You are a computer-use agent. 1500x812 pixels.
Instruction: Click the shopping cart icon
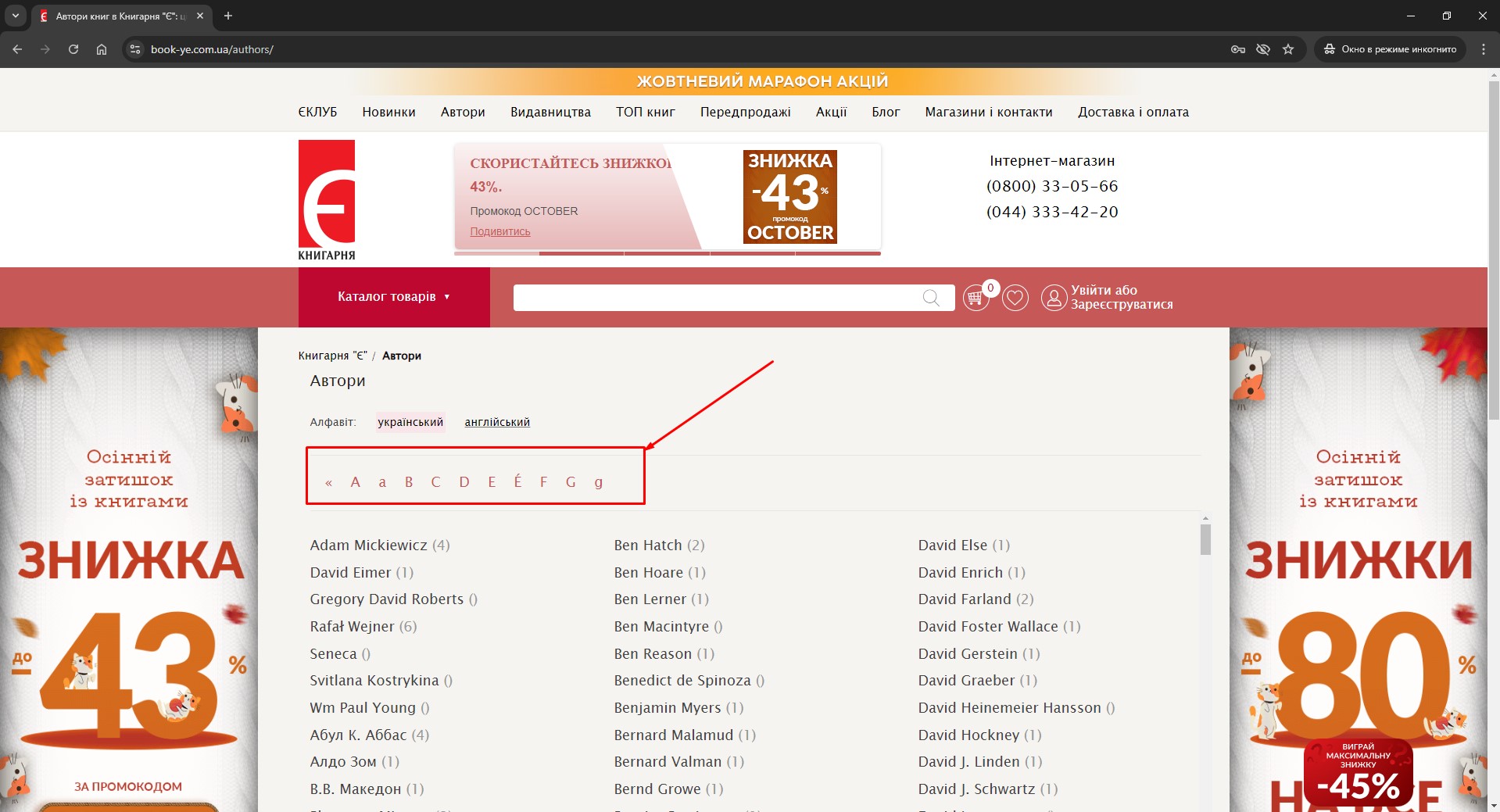975,298
